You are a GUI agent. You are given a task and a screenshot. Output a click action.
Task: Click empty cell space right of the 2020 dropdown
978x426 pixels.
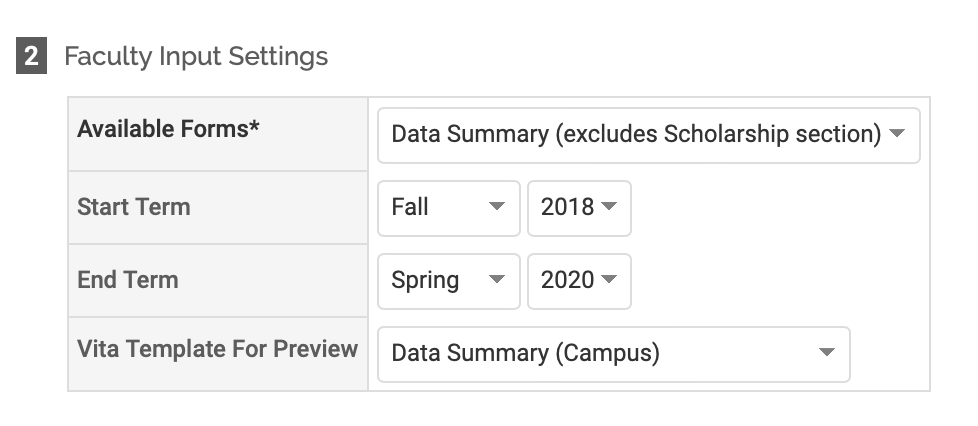pyautogui.click(x=780, y=281)
